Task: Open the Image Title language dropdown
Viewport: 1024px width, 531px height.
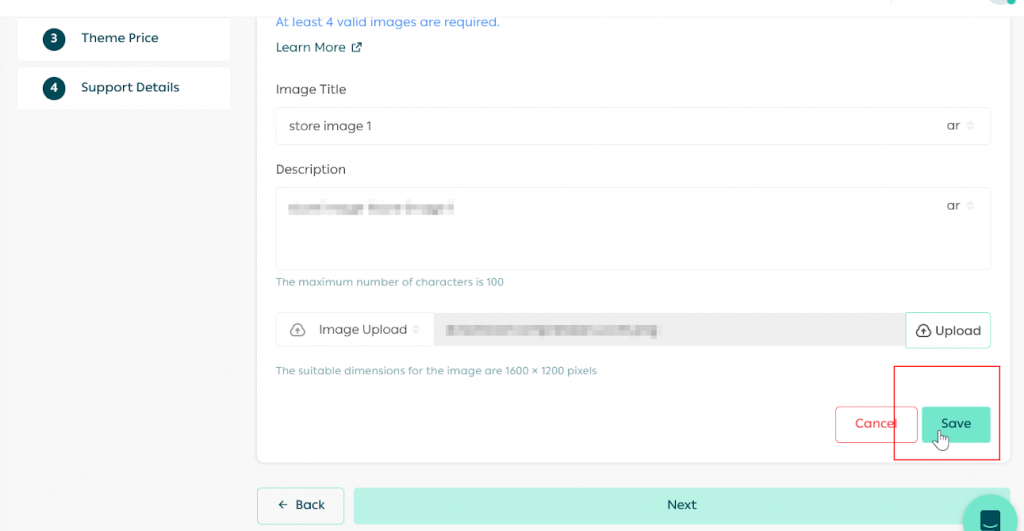Action: [x=960, y=126]
